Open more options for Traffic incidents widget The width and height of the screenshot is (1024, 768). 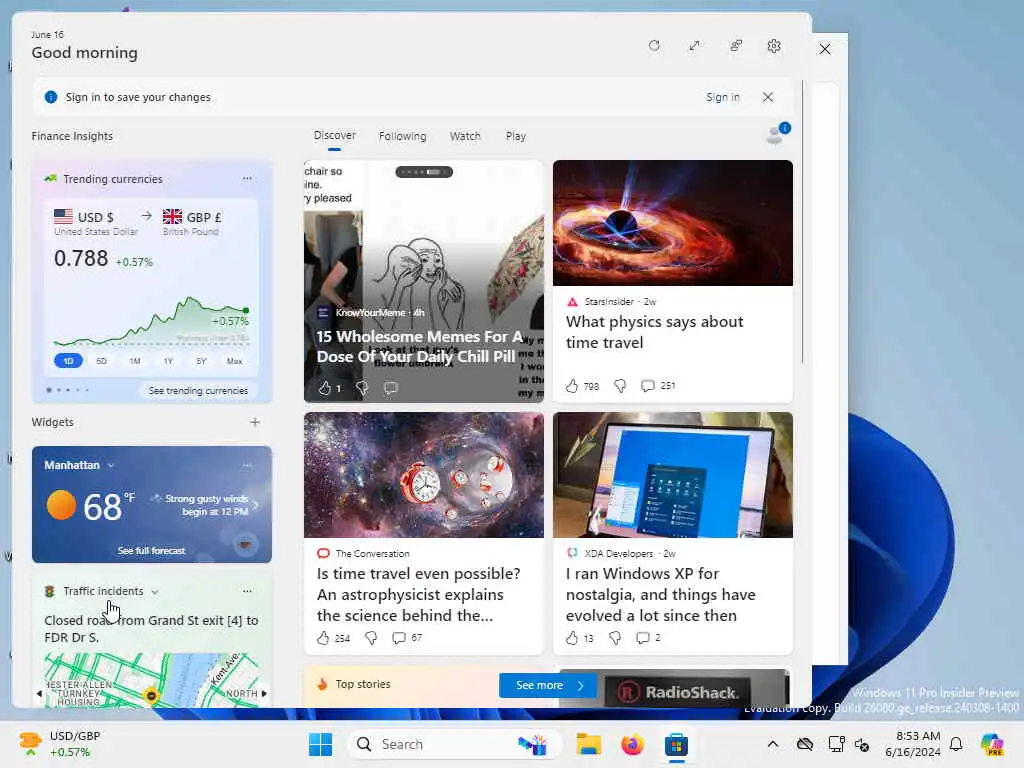click(x=247, y=591)
